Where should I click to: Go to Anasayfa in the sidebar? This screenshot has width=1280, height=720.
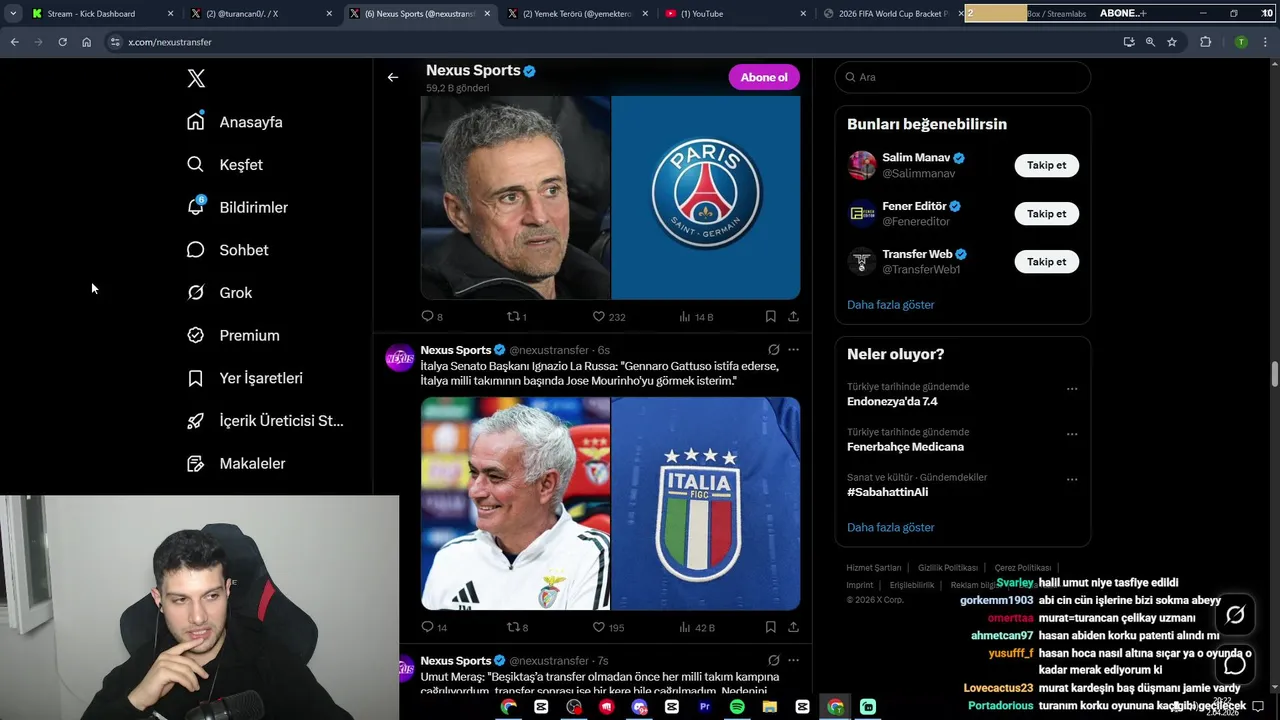[235, 122]
